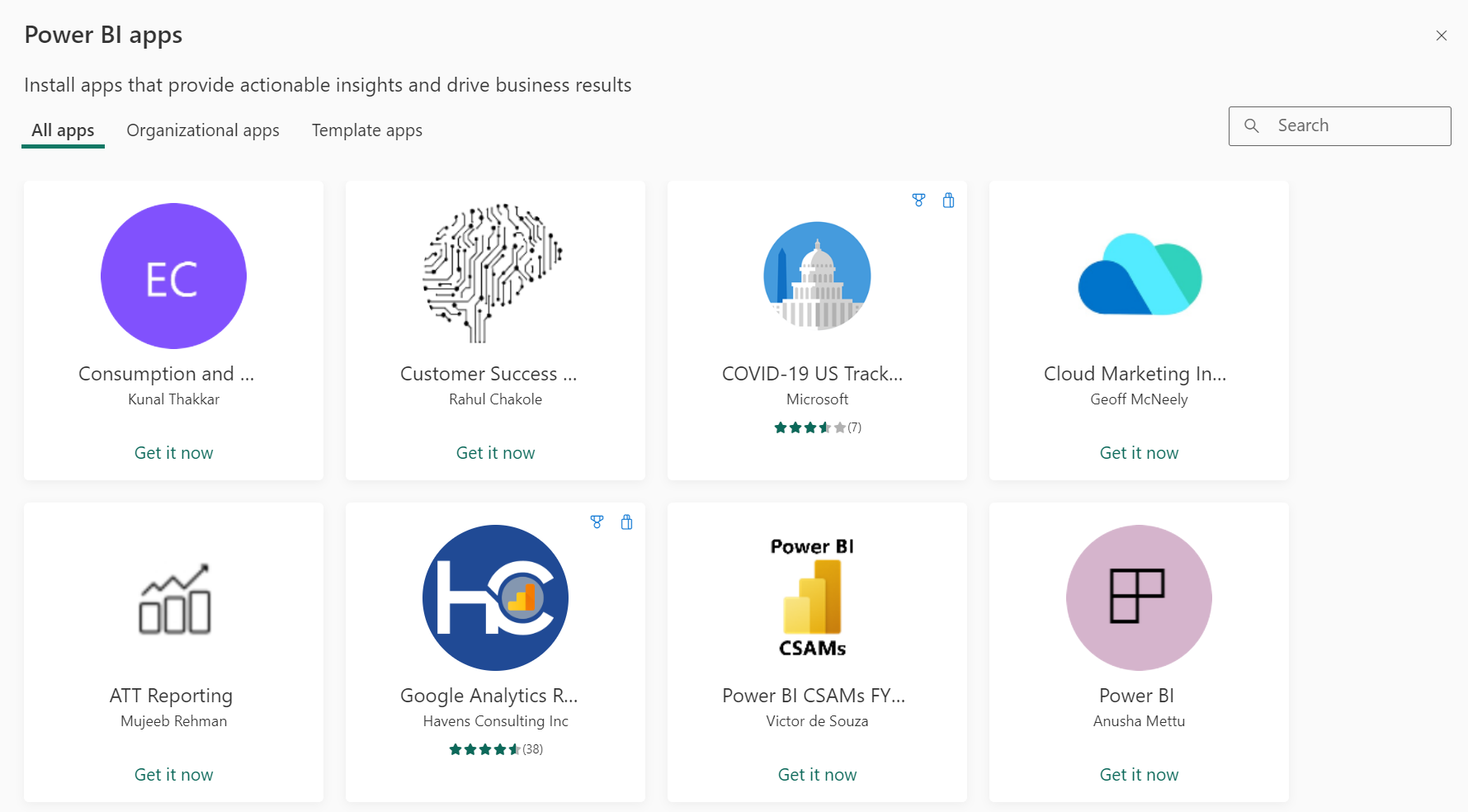Click the ATT Reporting bar chart icon

tap(173, 598)
